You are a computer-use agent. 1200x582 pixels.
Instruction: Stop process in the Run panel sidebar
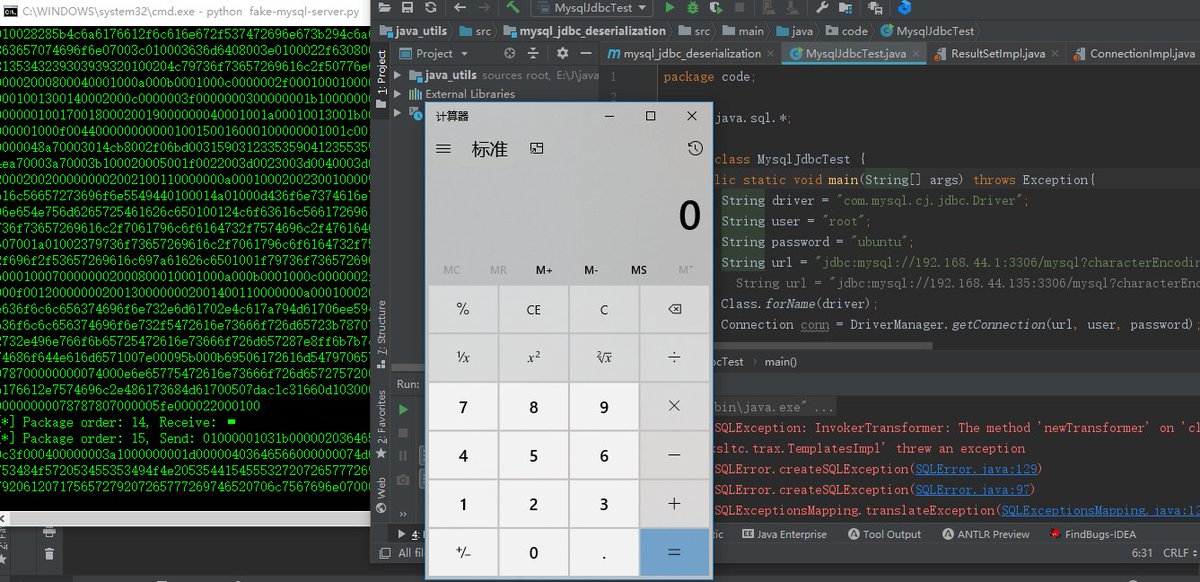(x=404, y=433)
